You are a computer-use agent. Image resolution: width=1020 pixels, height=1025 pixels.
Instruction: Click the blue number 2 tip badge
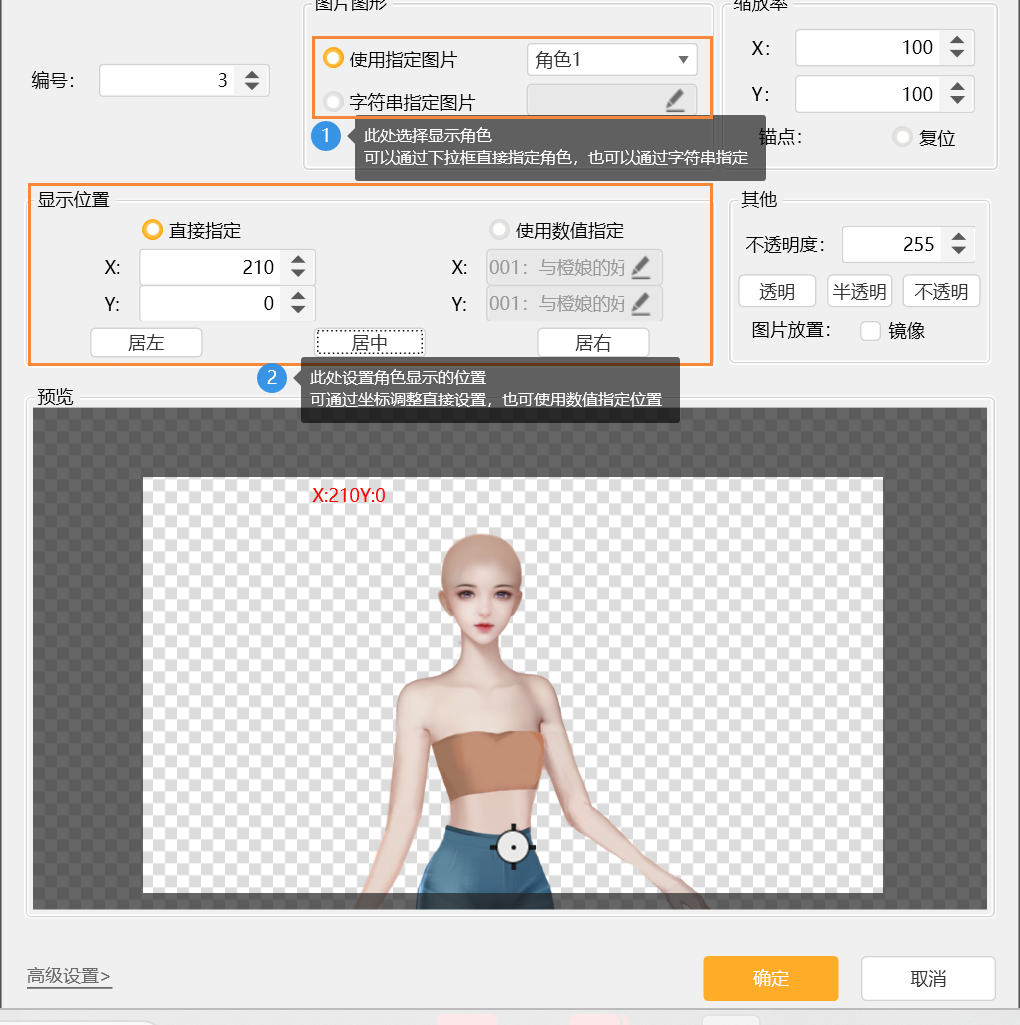272,378
